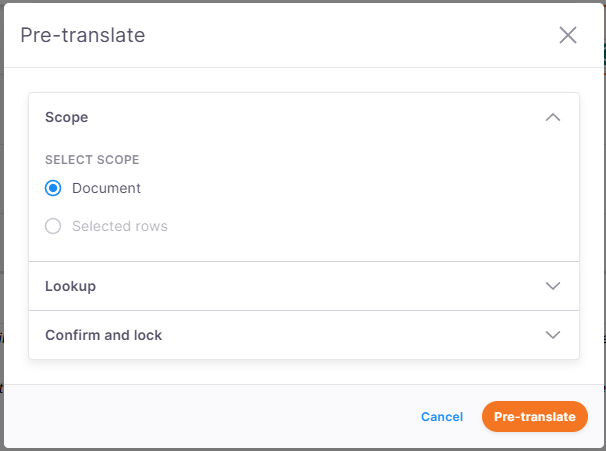Image resolution: width=606 pixels, height=451 pixels.
Task: Click the blank area below Selected rows
Action: tap(300, 249)
